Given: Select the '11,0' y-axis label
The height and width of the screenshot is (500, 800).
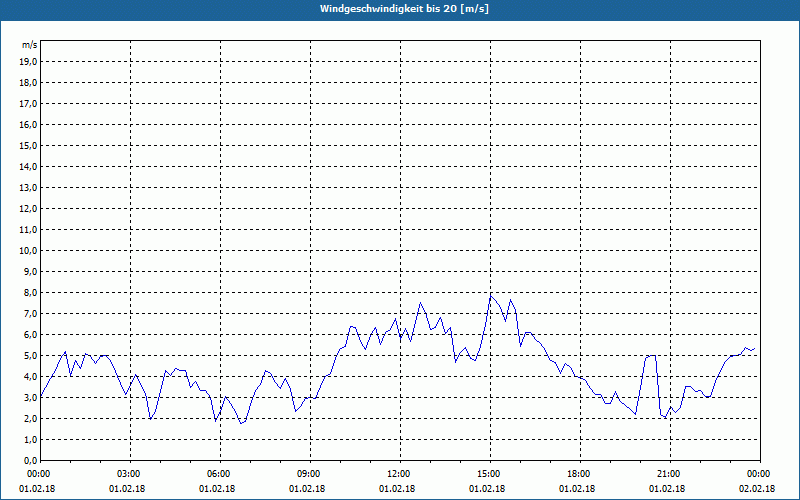Looking at the screenshot, I should pos(29,230).
